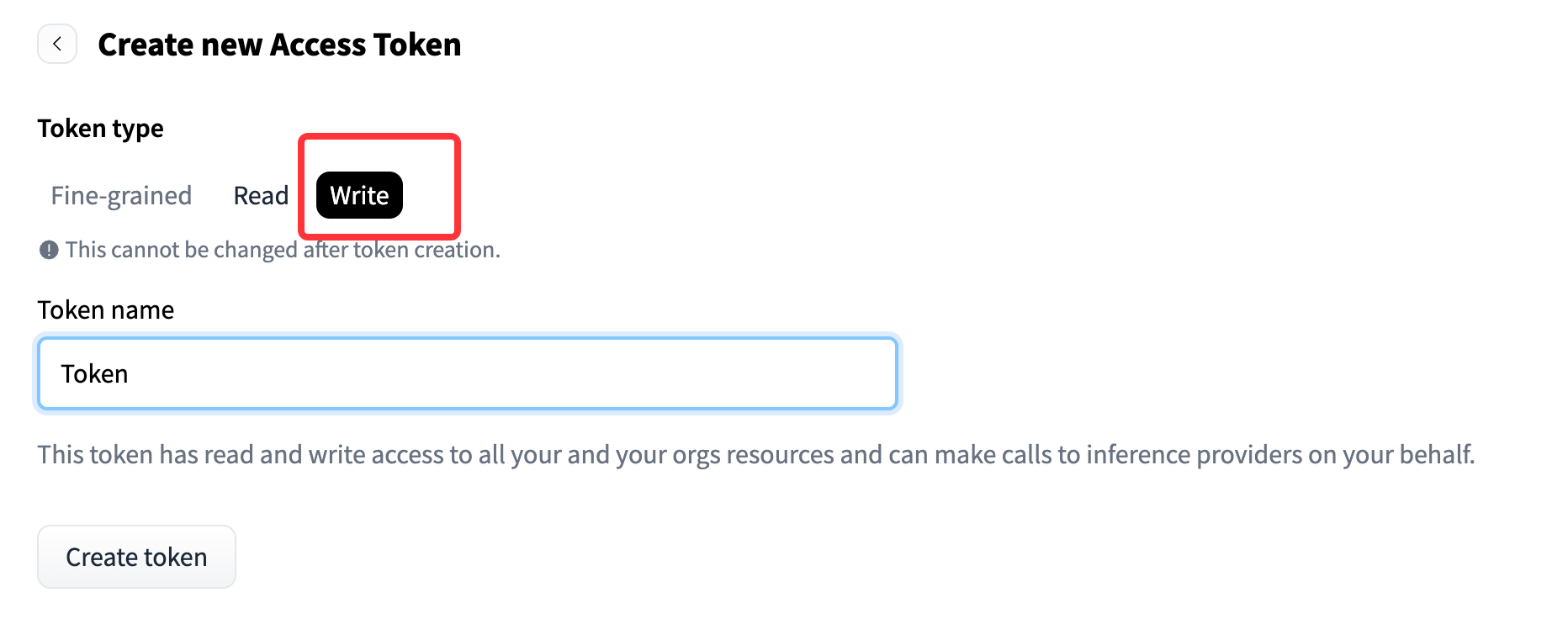Place cursor after the text Token in field
The width and height of the screenshot is (1568, 624).
[130, 374]
